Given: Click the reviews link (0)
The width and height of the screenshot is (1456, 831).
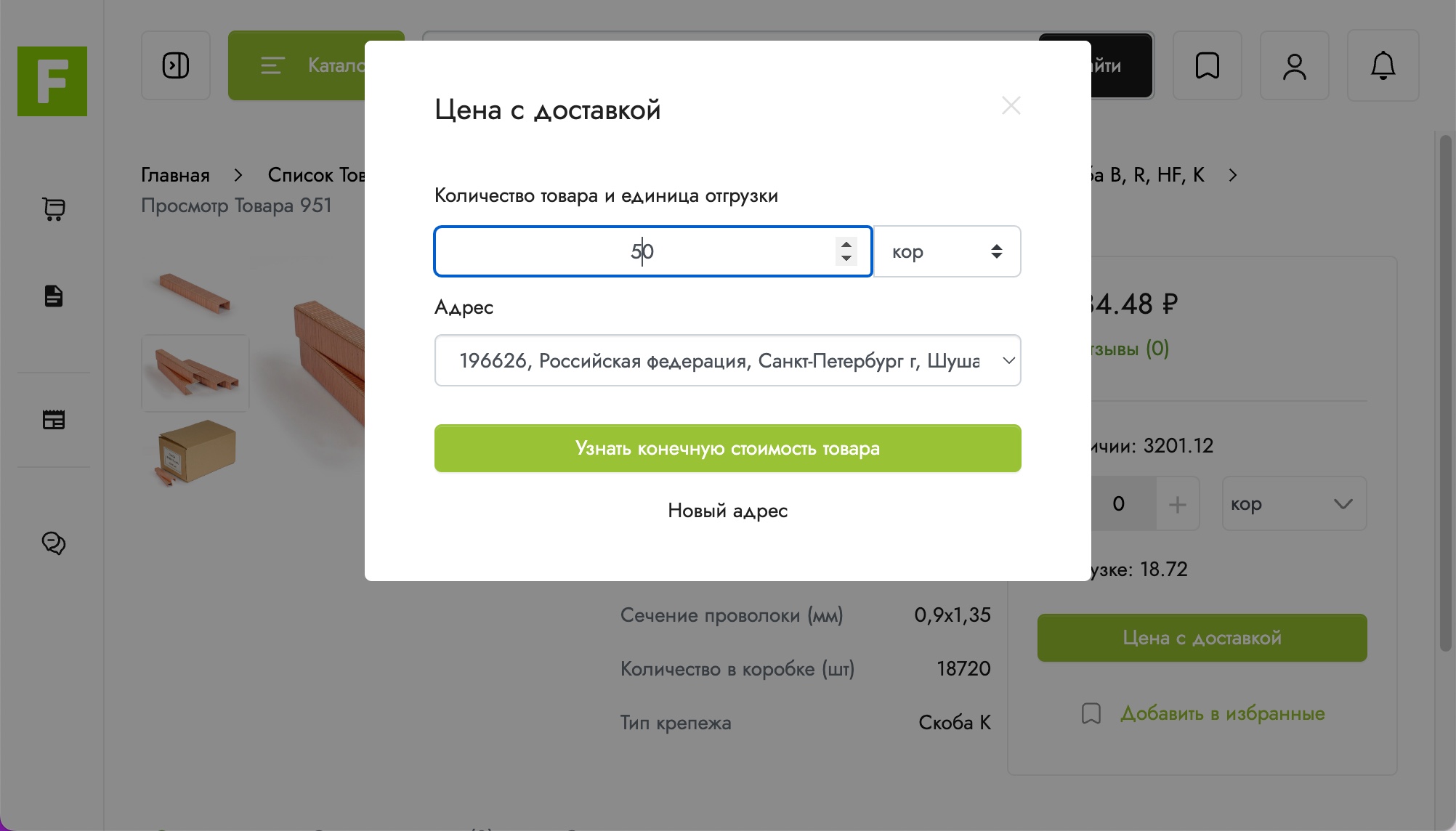Looking at the screenshot, I should [1130, 349].
